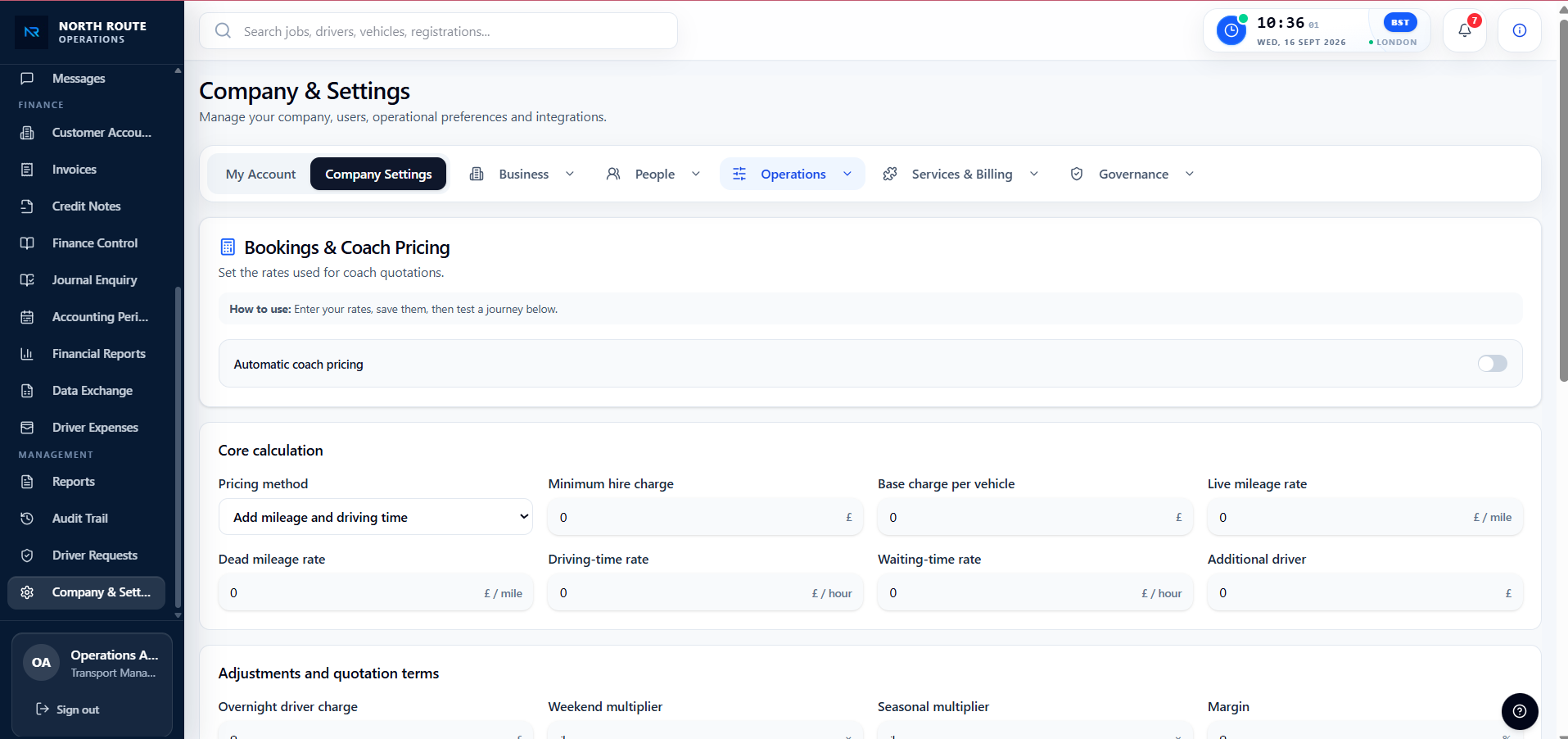1568x739 pixels.
Task: Click the search magnifier icon
Action: (223, 31)
